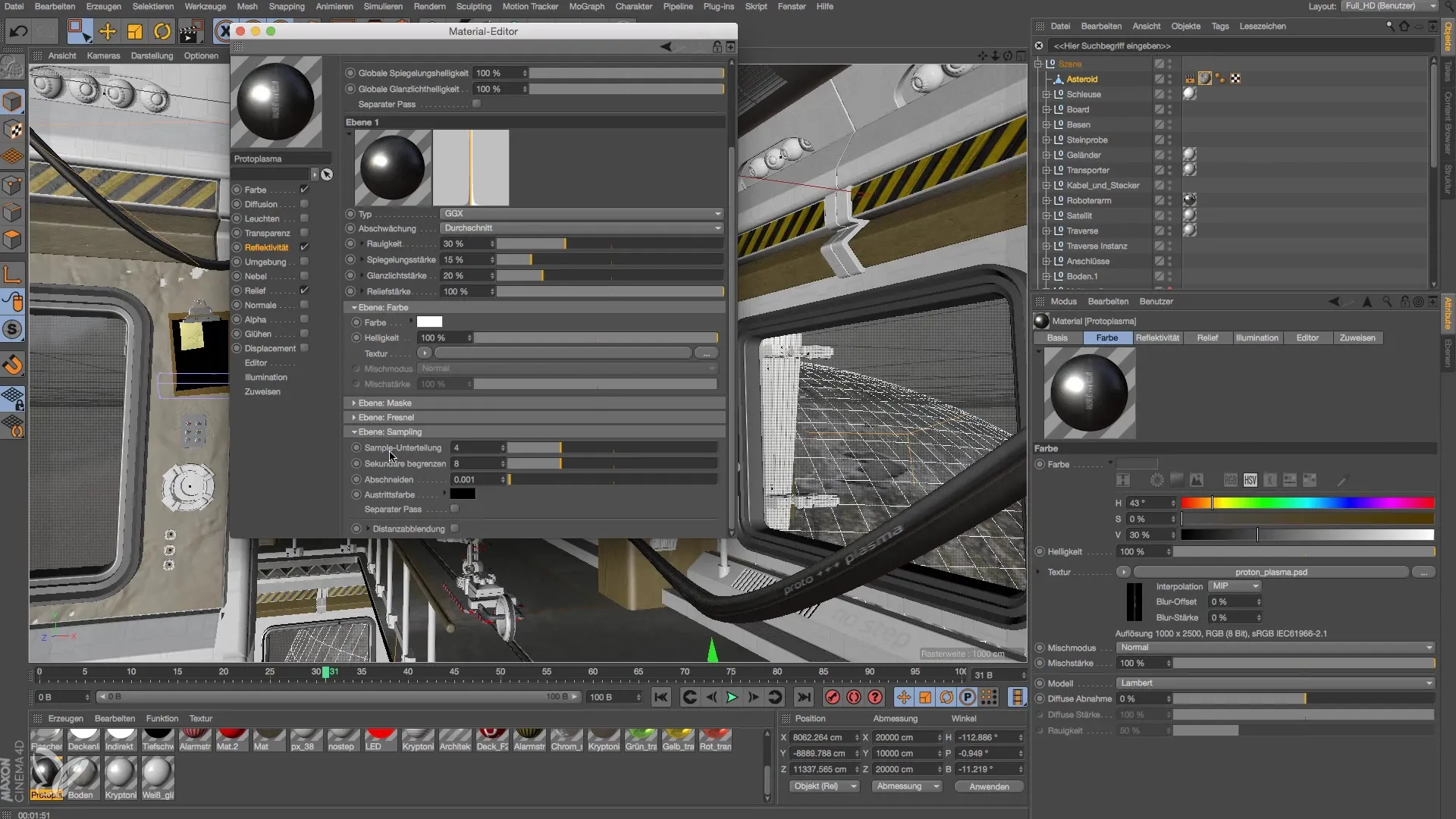Viewport: 1456px width, 819px height.
Task: Open the Layout Full_HD dropdown
Action: tap(1389, 6)
